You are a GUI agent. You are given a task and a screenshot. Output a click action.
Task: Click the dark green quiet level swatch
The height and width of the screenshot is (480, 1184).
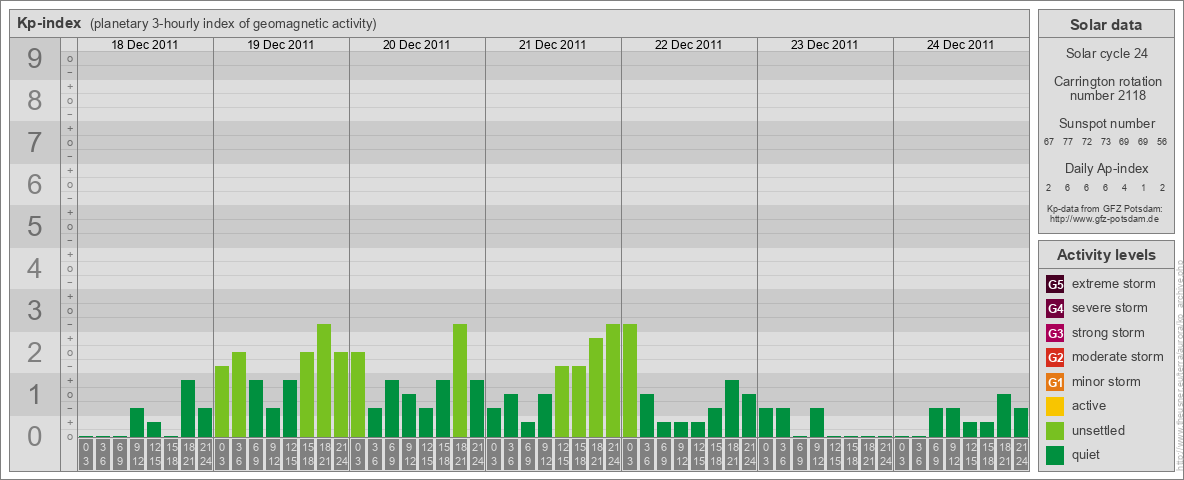1055,455
